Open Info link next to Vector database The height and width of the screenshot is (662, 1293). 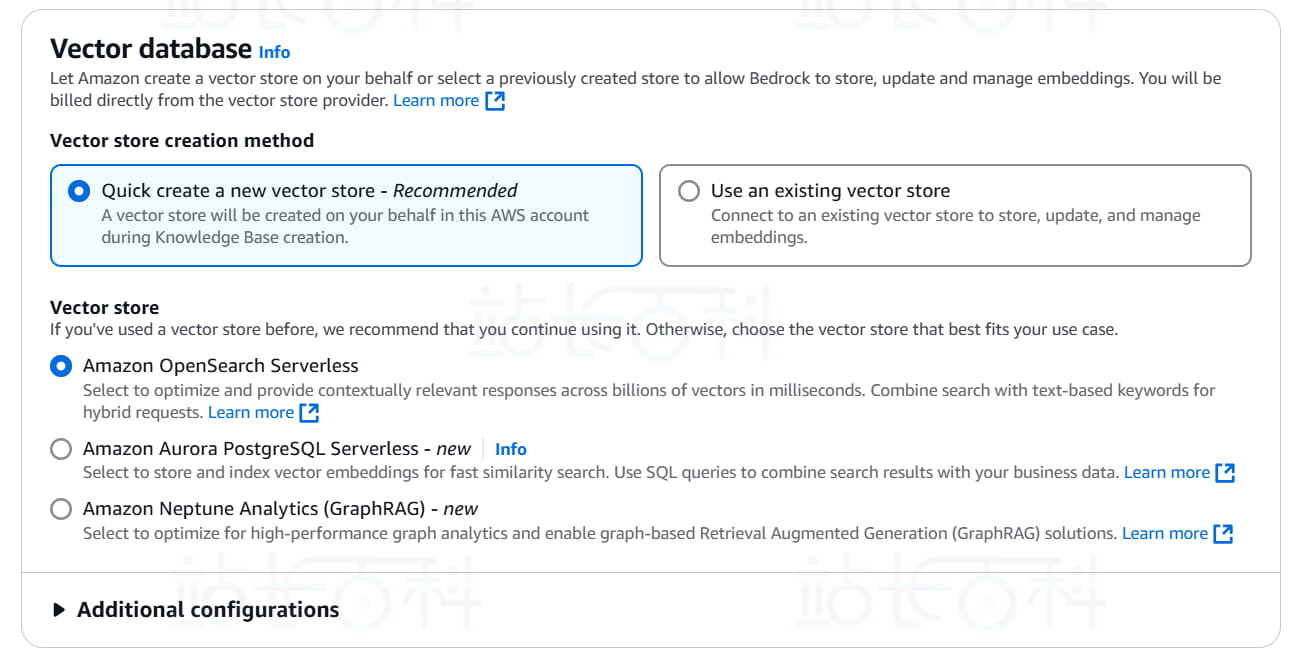(274, 52)
